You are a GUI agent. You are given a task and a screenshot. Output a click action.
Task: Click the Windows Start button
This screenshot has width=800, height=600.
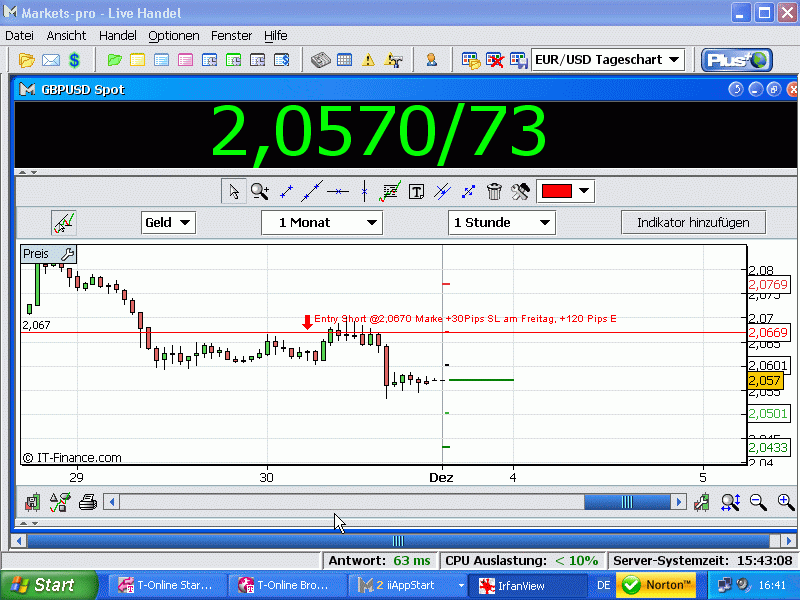pyautogui.click(x=47, y=585)
